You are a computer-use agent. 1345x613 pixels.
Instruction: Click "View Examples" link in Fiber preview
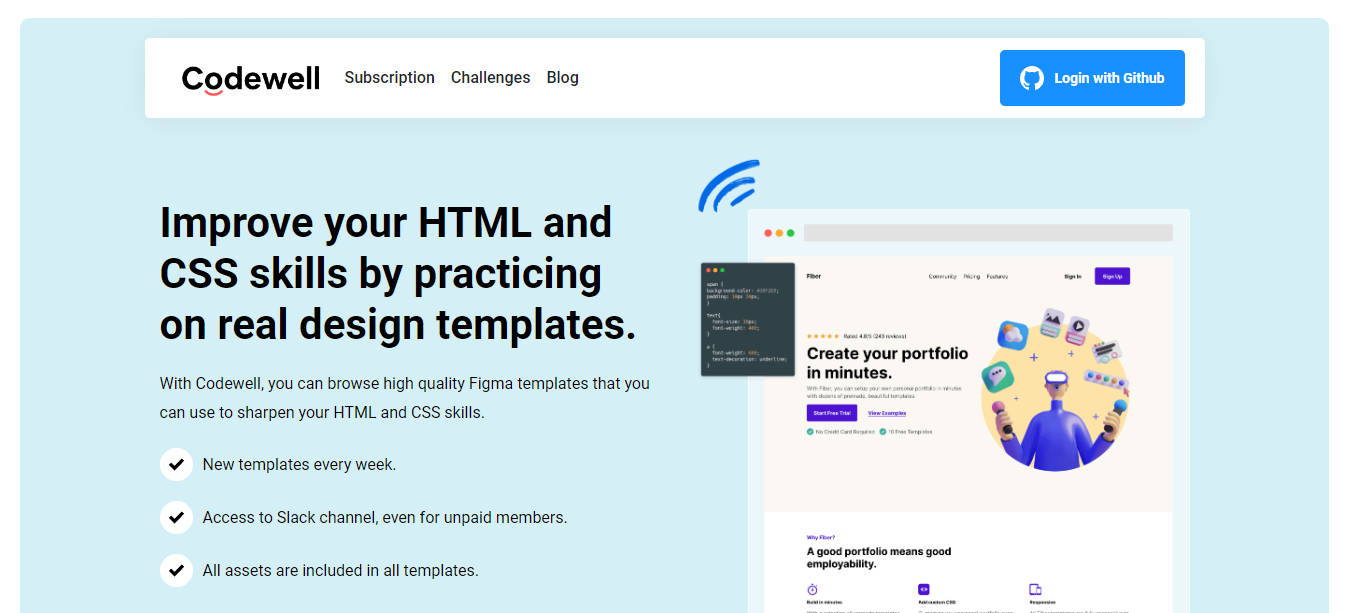886,413
